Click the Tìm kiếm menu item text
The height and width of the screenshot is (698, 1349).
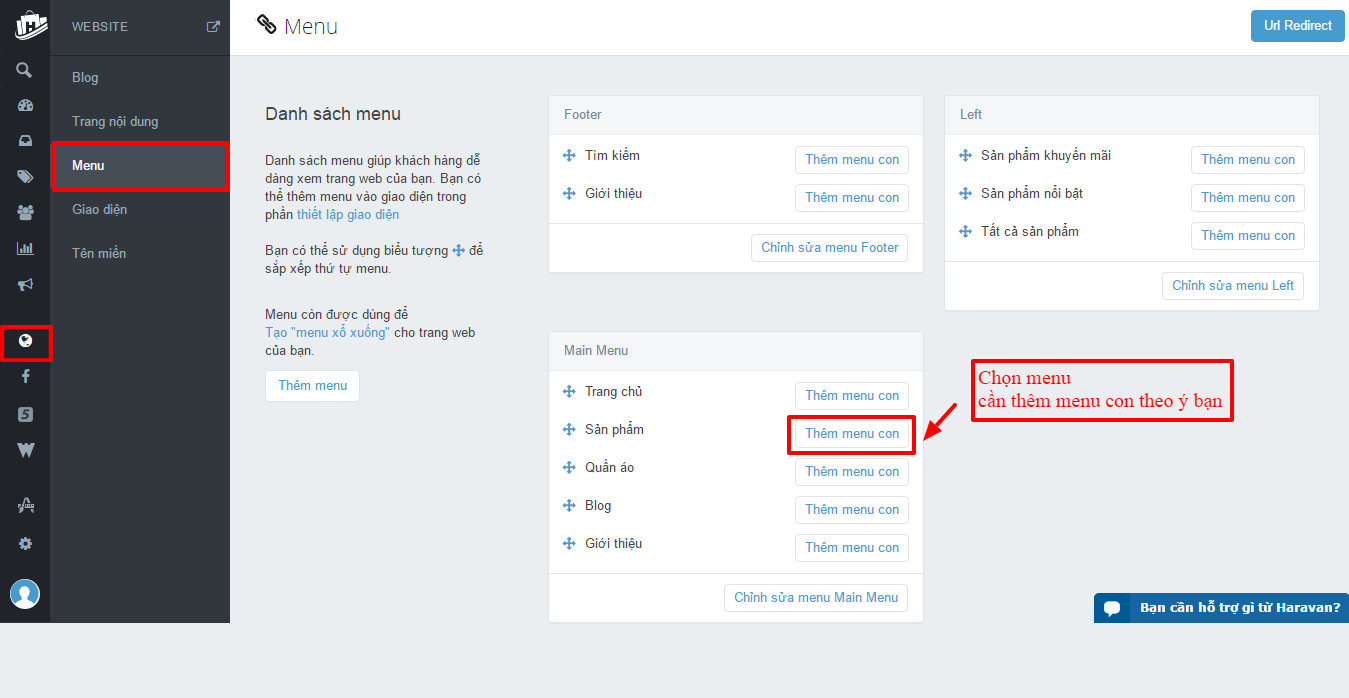[612, 156]
